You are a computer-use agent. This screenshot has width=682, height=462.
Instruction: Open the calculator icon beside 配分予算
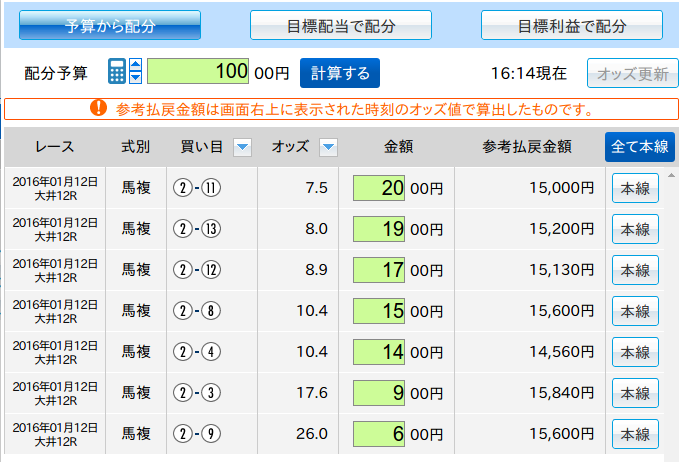pos(116,72)
